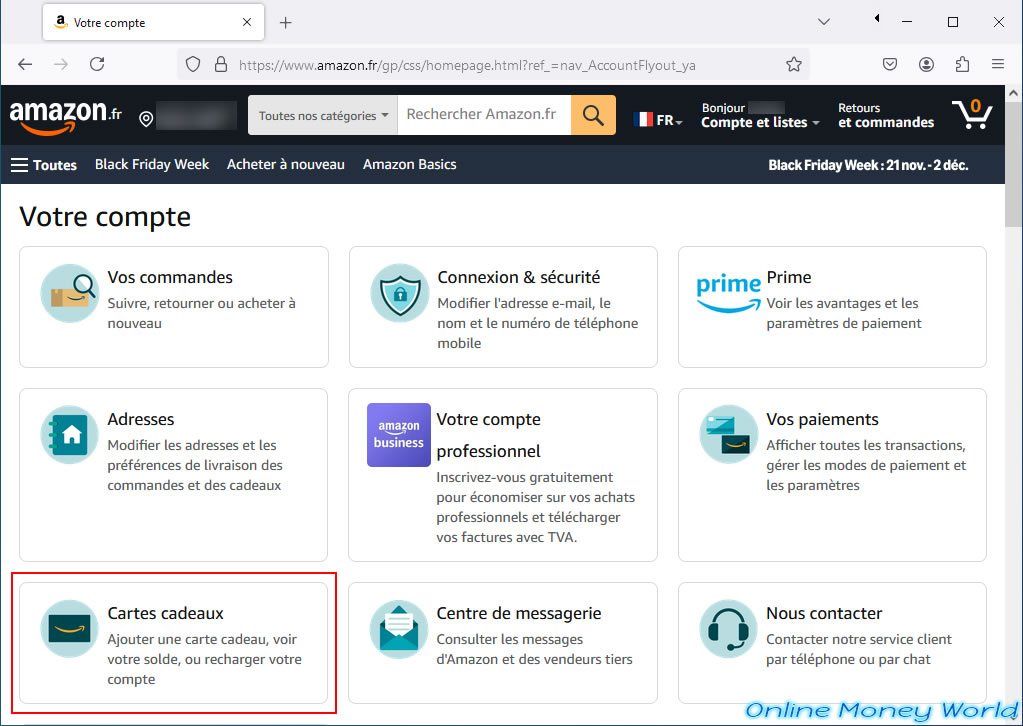Open Amazon Basics nav item
Viewport: 1023px width, 726px height.
(x=410, y=164)
